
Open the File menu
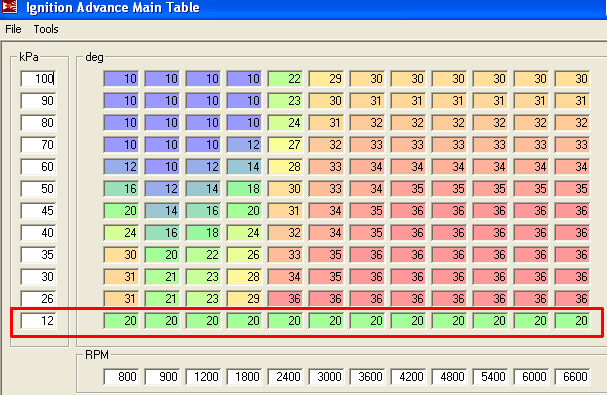(x=13, y=29)
